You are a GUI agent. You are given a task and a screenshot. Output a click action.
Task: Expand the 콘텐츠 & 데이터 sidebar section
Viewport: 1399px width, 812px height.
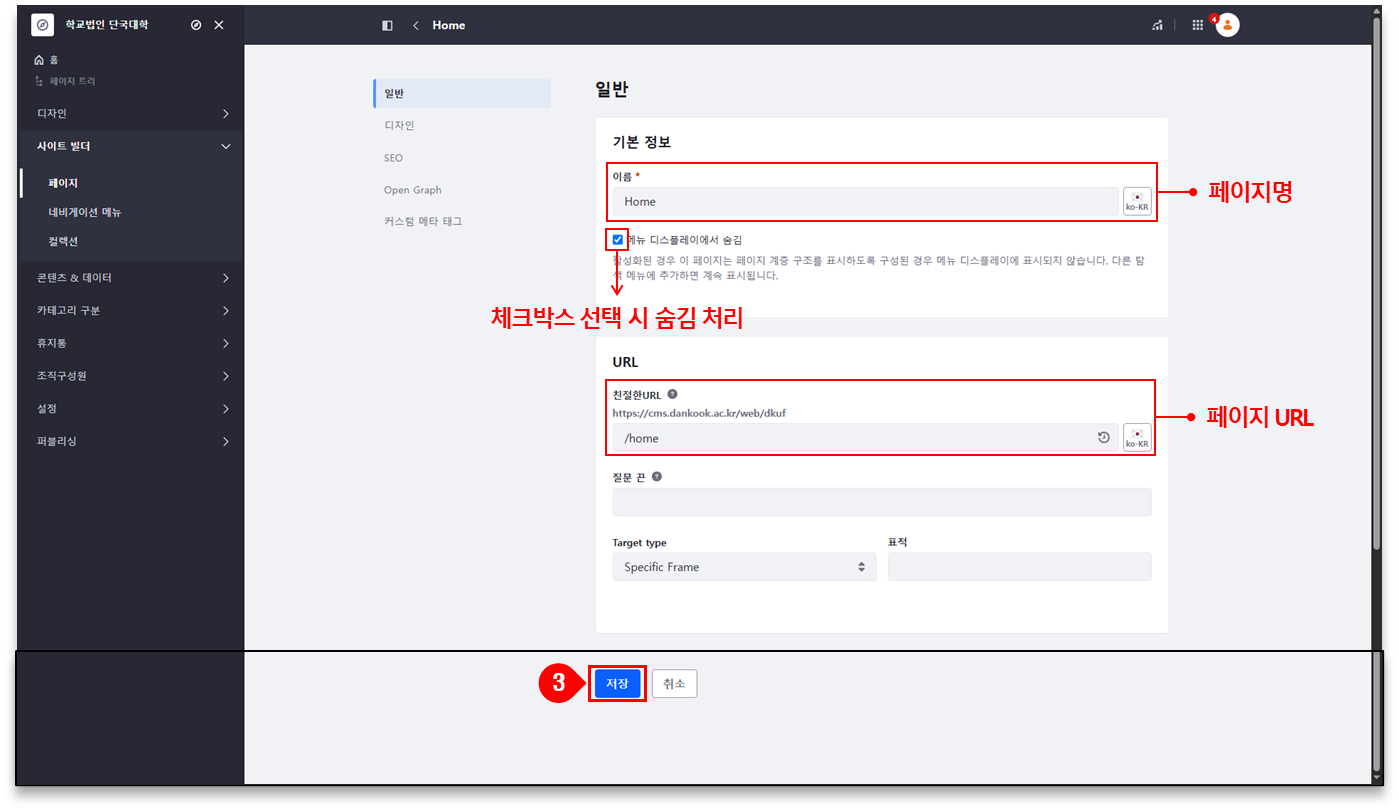point(133,278)
